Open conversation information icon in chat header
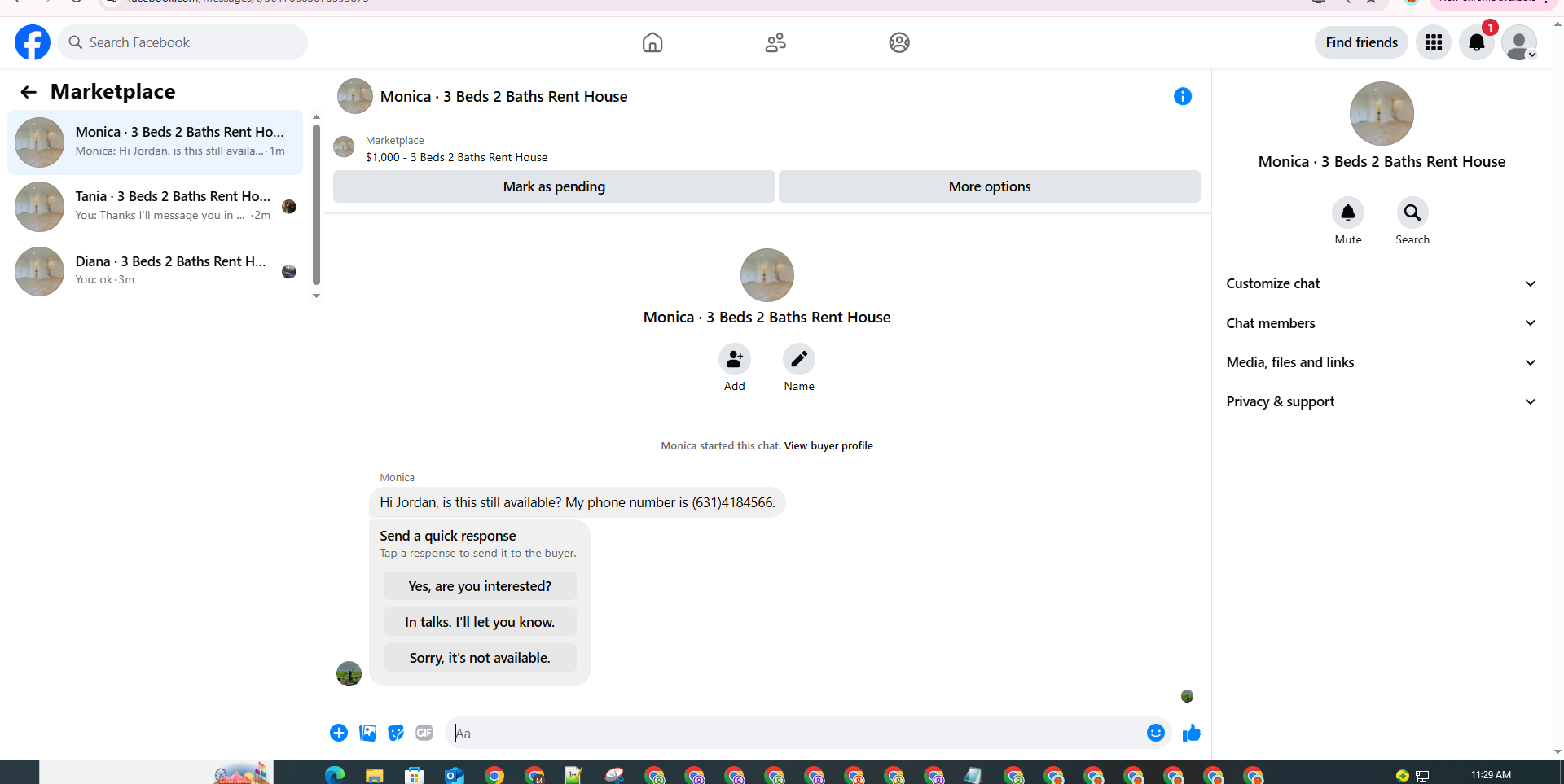1564x784 pixels. [x=1183, y=97]
